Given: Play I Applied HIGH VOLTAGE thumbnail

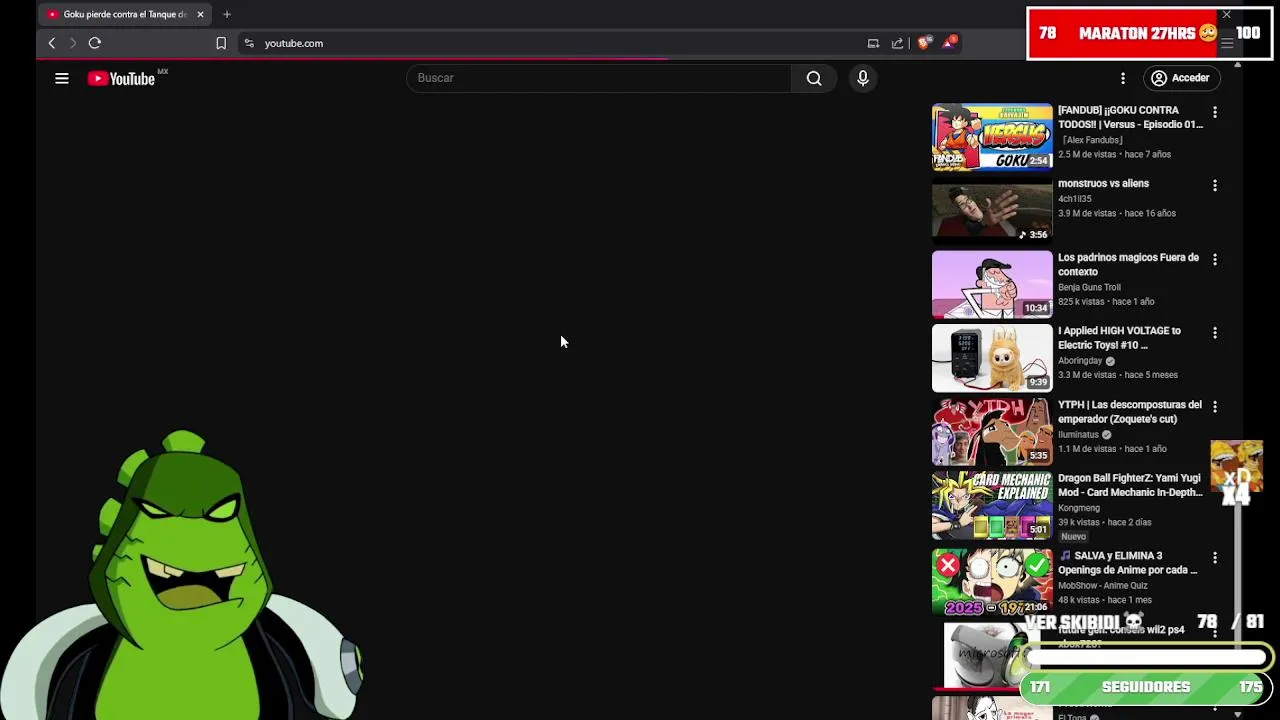Looking at the screenshot, I should [x=992, y=358].
